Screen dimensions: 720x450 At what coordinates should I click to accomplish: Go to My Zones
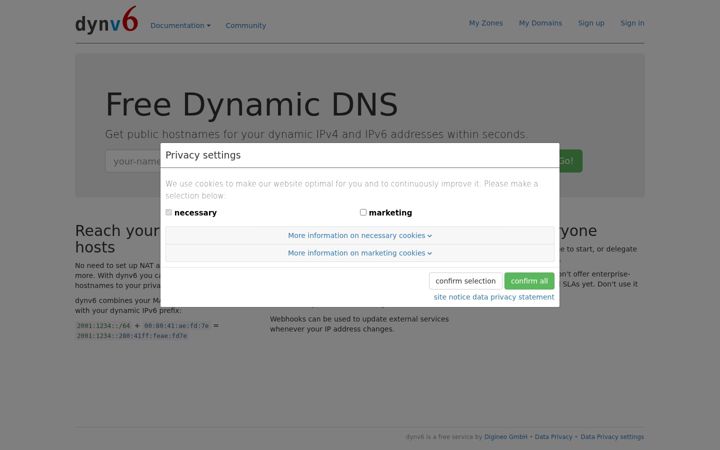click(485, 23)
